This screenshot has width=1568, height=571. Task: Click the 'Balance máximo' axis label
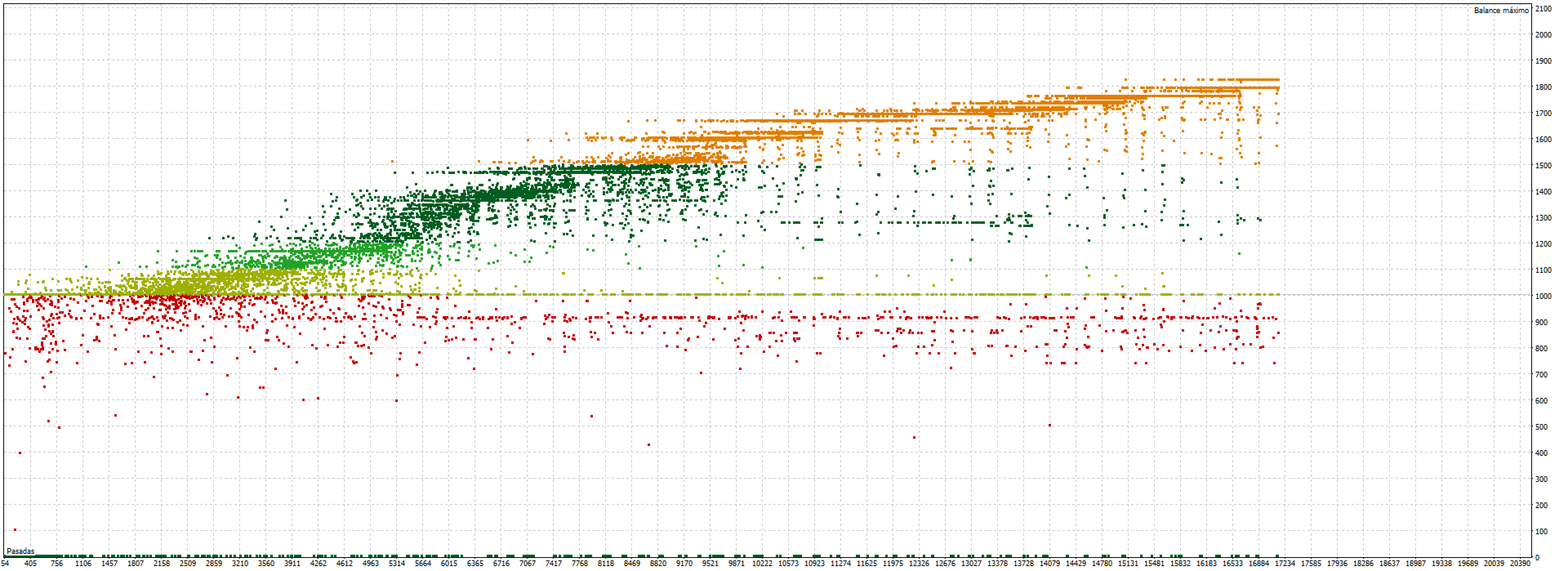tap(1501, 11)
